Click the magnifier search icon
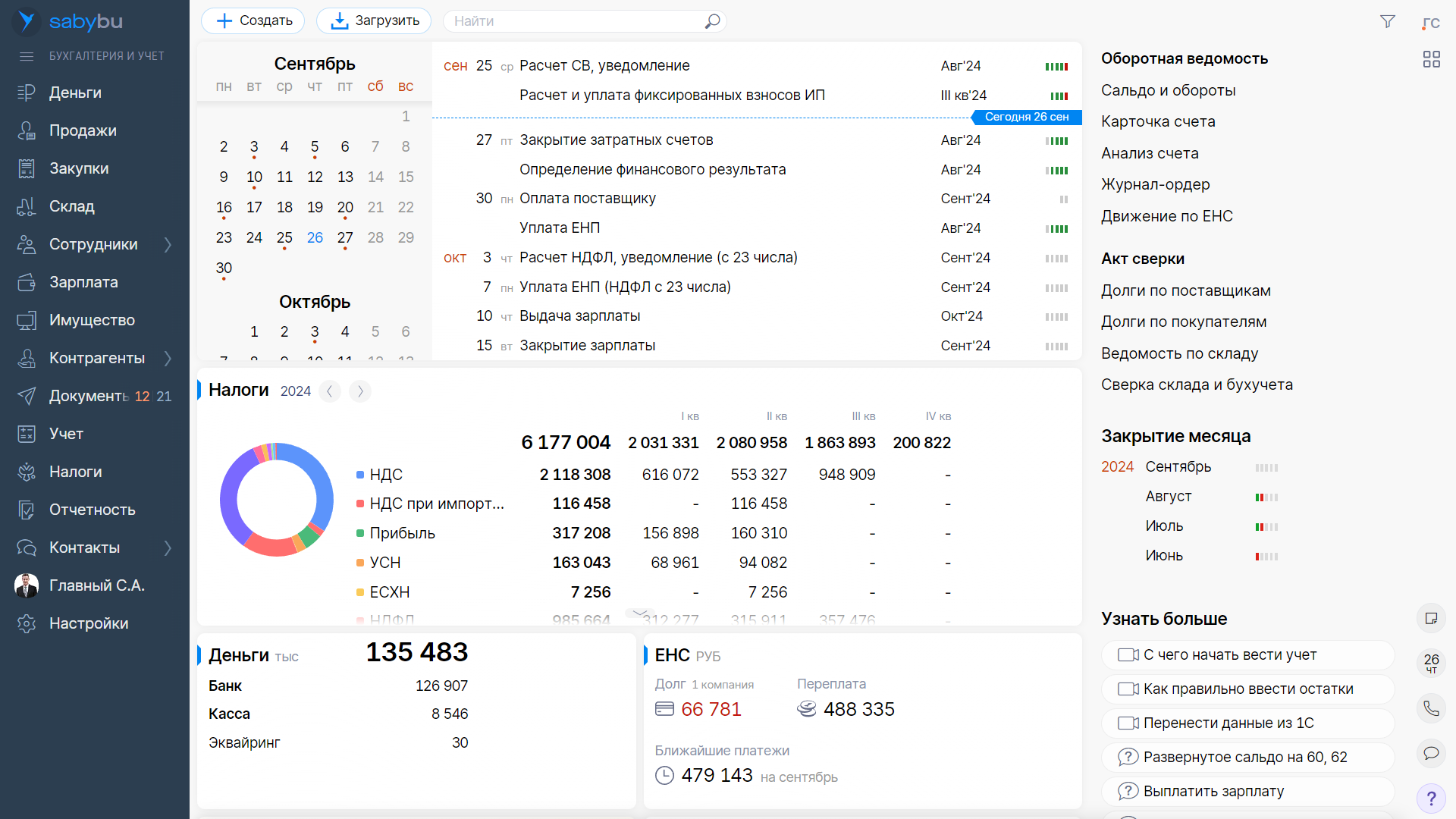This screenshot has width=1456, height=819. tap(712, 21)
